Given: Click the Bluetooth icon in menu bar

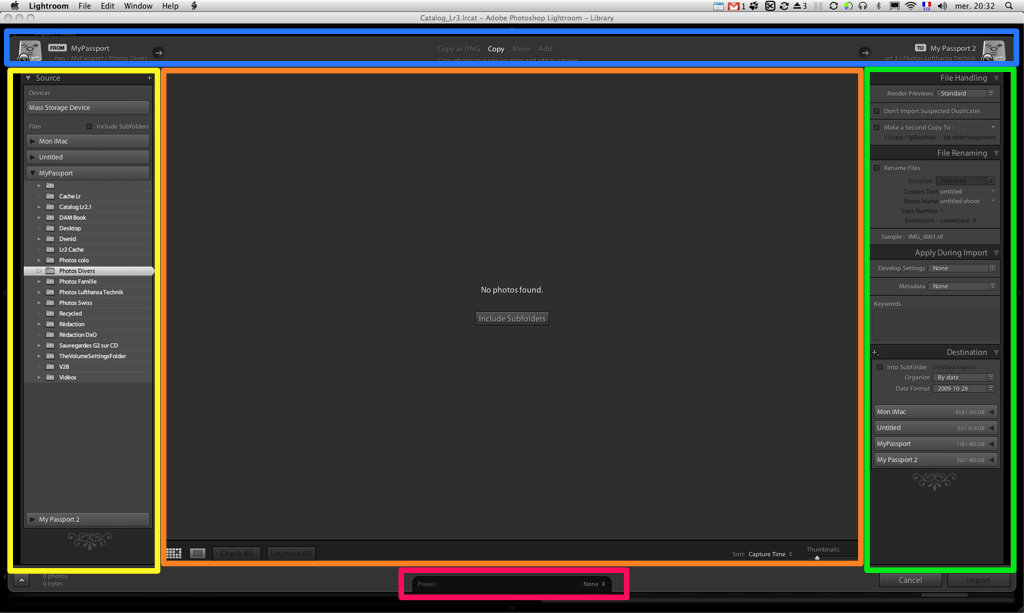Looking at the screenshot, I should point(878,6).
